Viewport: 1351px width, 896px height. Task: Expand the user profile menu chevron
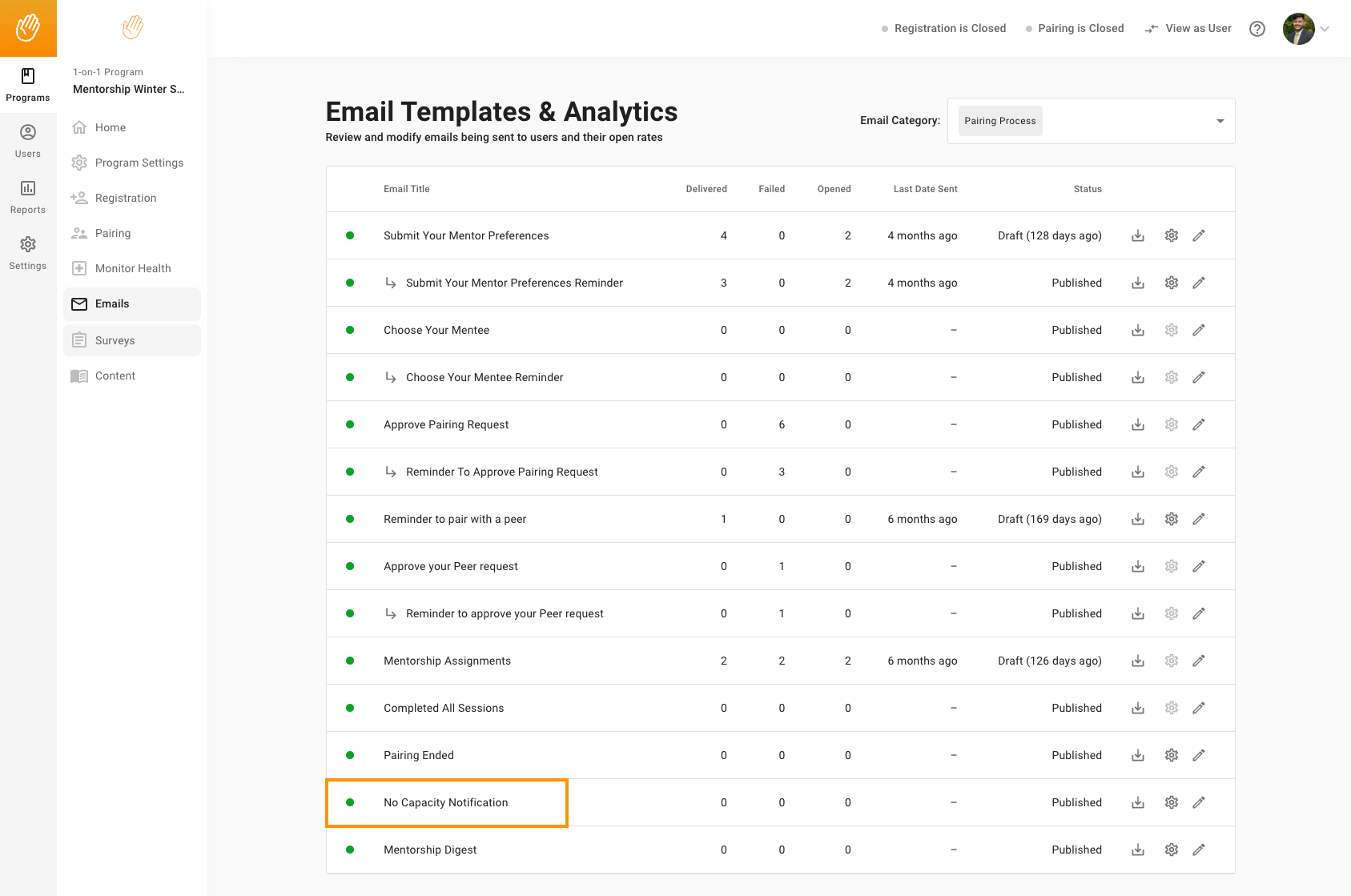[x=1325, y=29]
